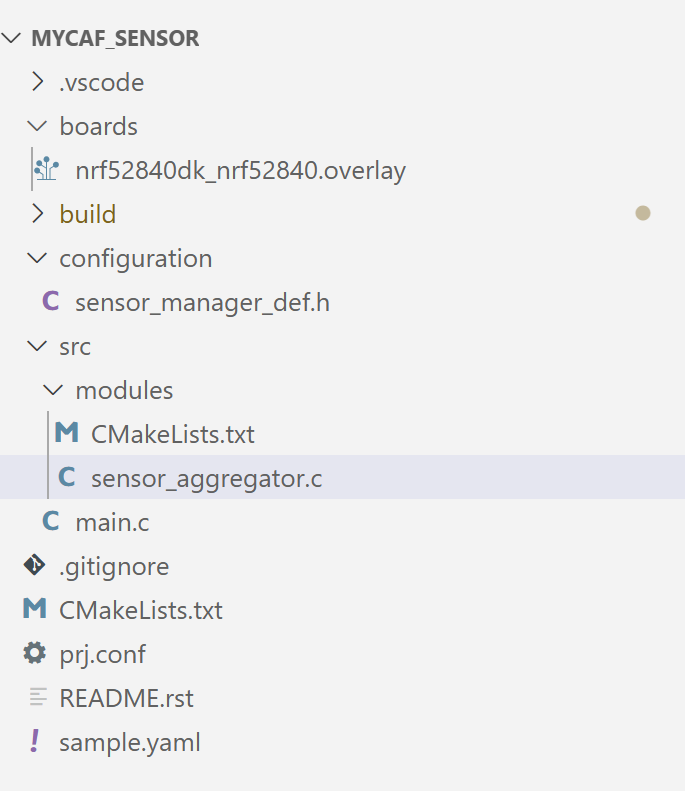The width and height of the screenshot is (685, 791).
Task: Collapse the boards folder chevron
Action: click(x=38, y=126)
